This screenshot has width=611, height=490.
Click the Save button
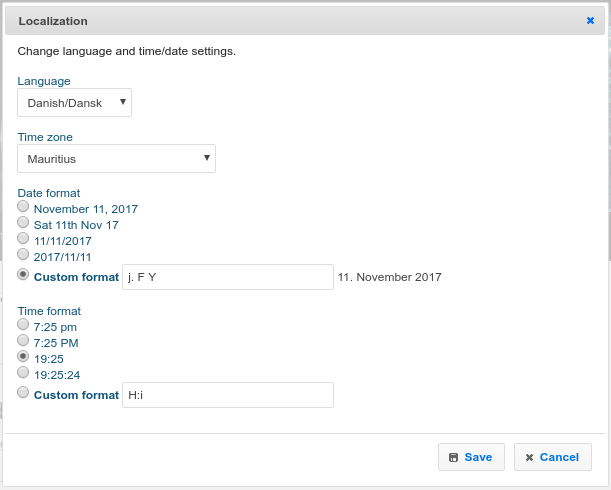(471, 457)
